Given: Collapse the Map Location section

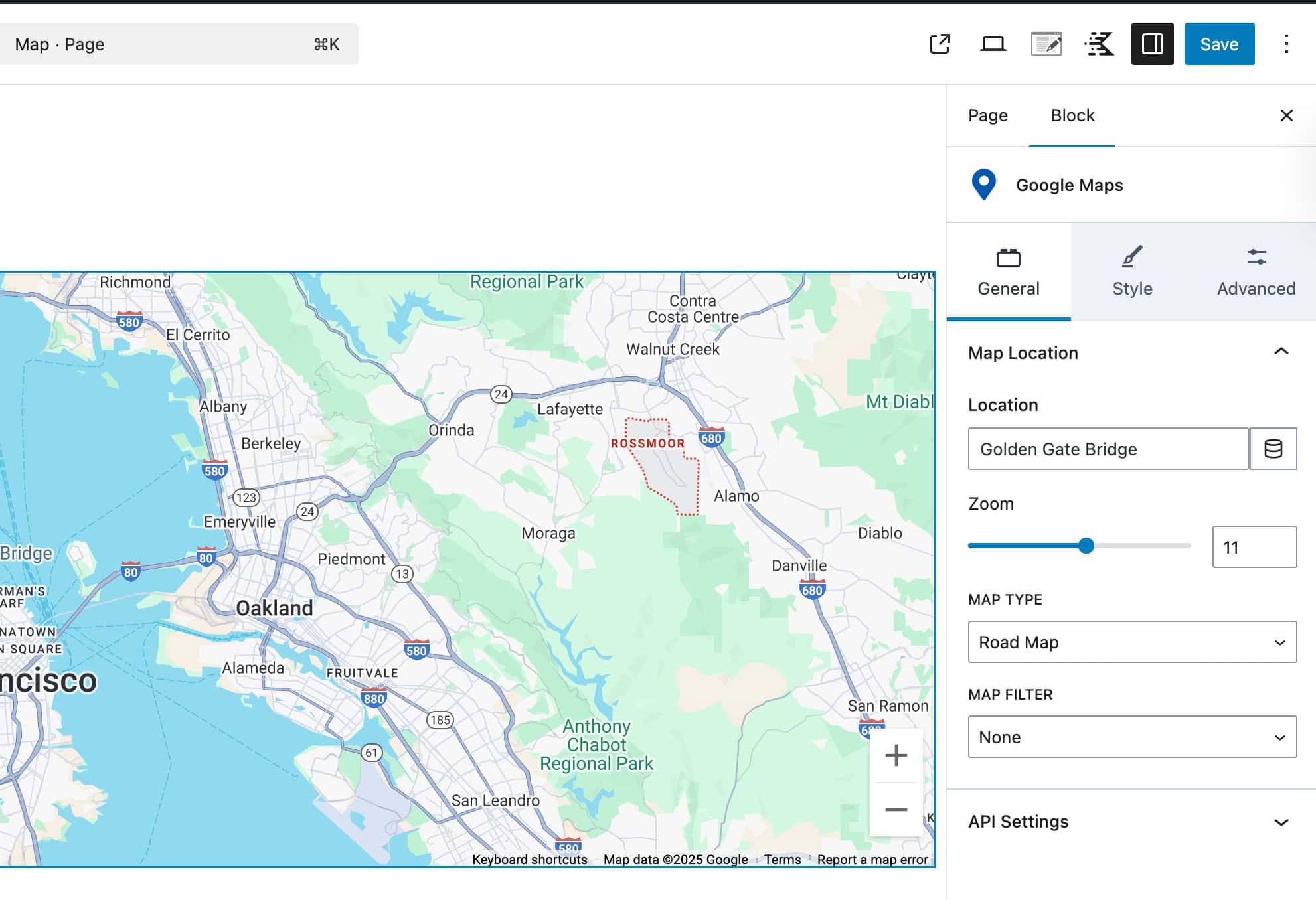Looking at the screenshot, I should coord(1281,352).
